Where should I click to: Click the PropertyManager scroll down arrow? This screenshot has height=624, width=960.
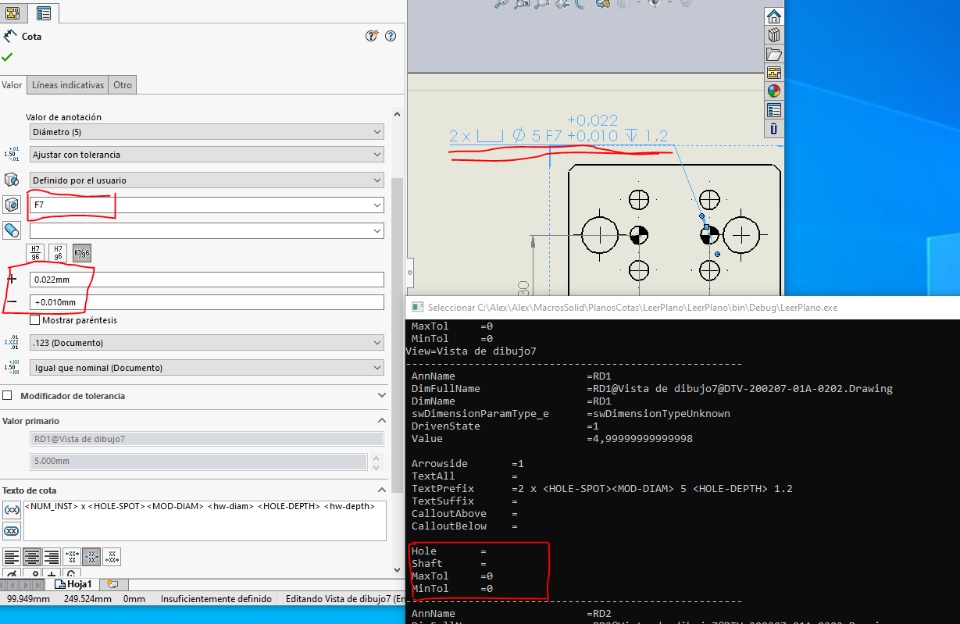(397, 570)
